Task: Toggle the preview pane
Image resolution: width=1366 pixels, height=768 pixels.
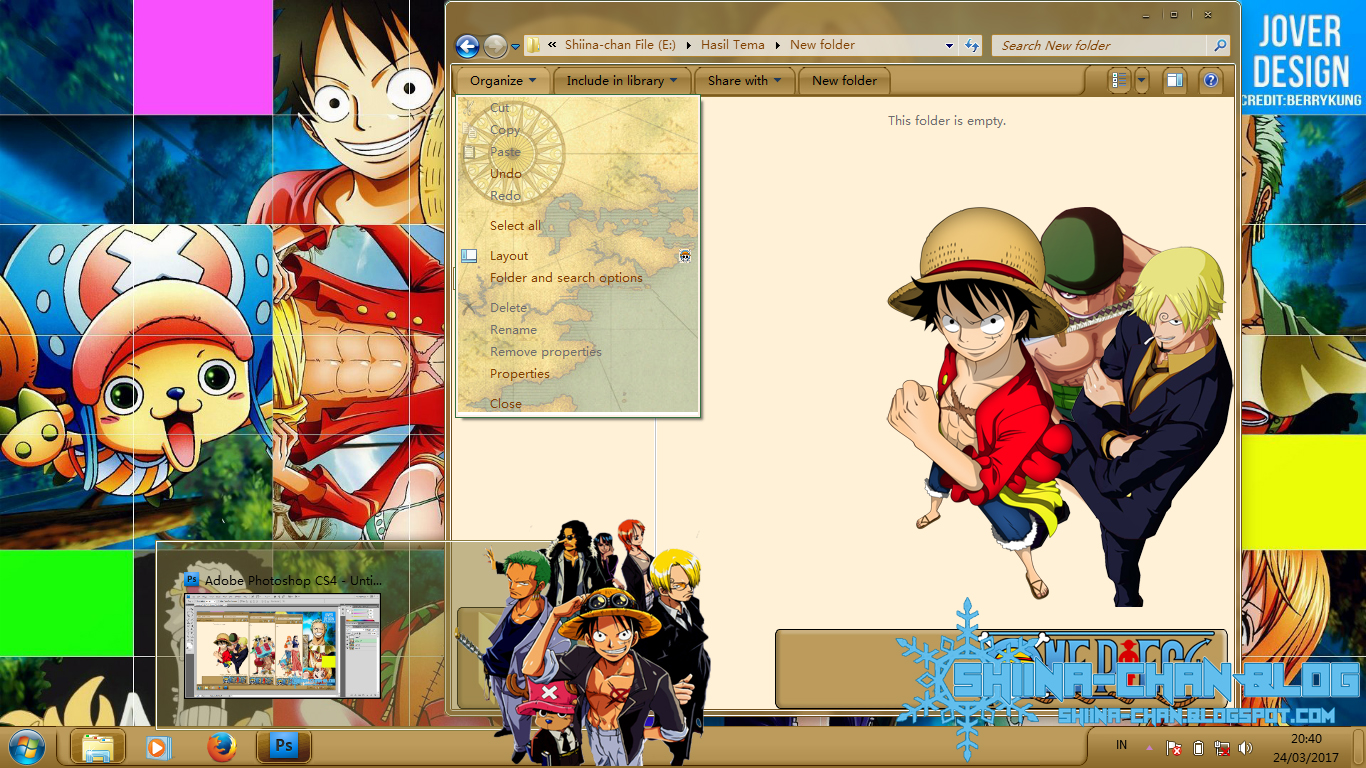Action: coord(1175,81)
